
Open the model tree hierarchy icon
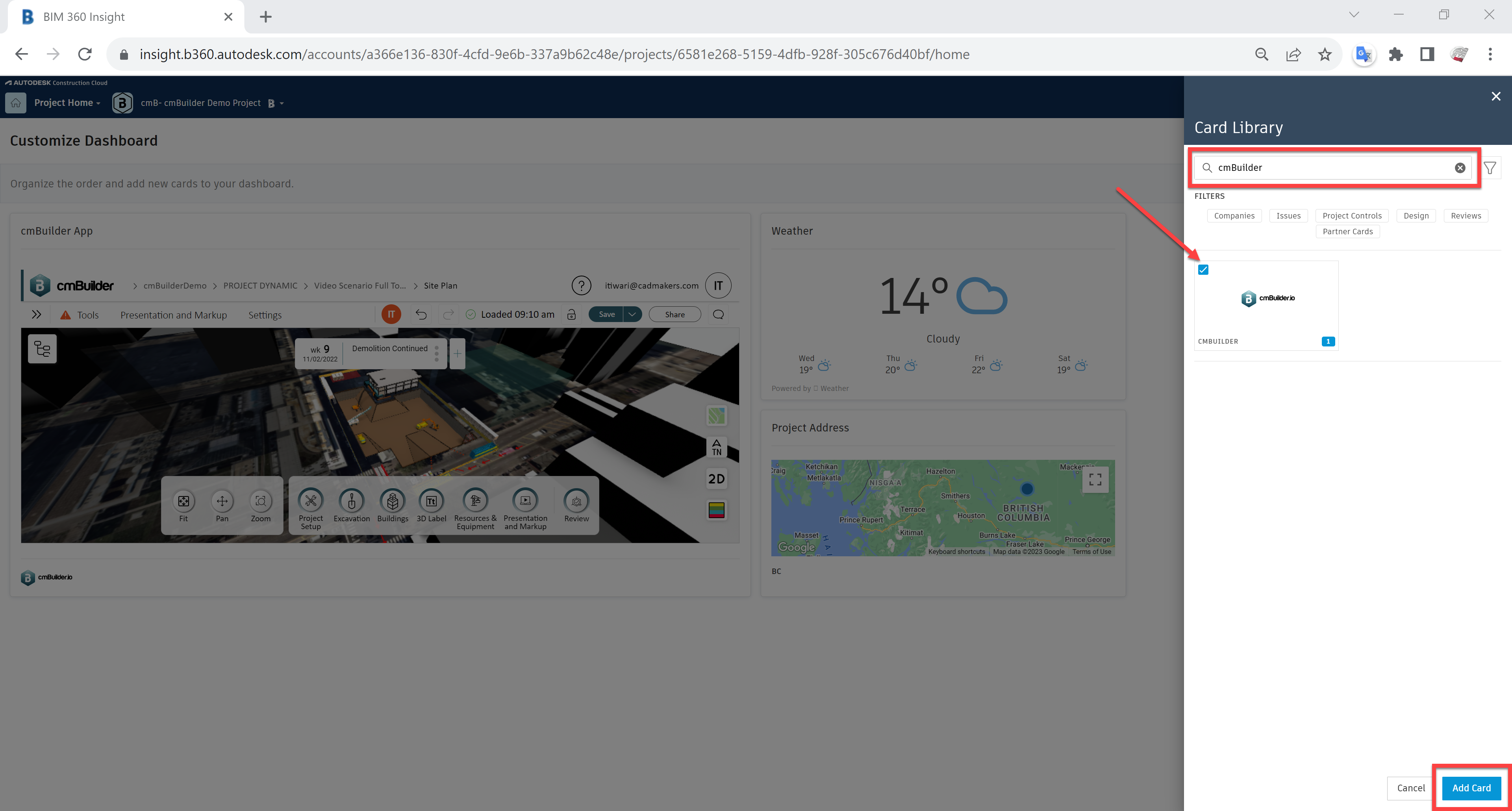pos(42,349)
